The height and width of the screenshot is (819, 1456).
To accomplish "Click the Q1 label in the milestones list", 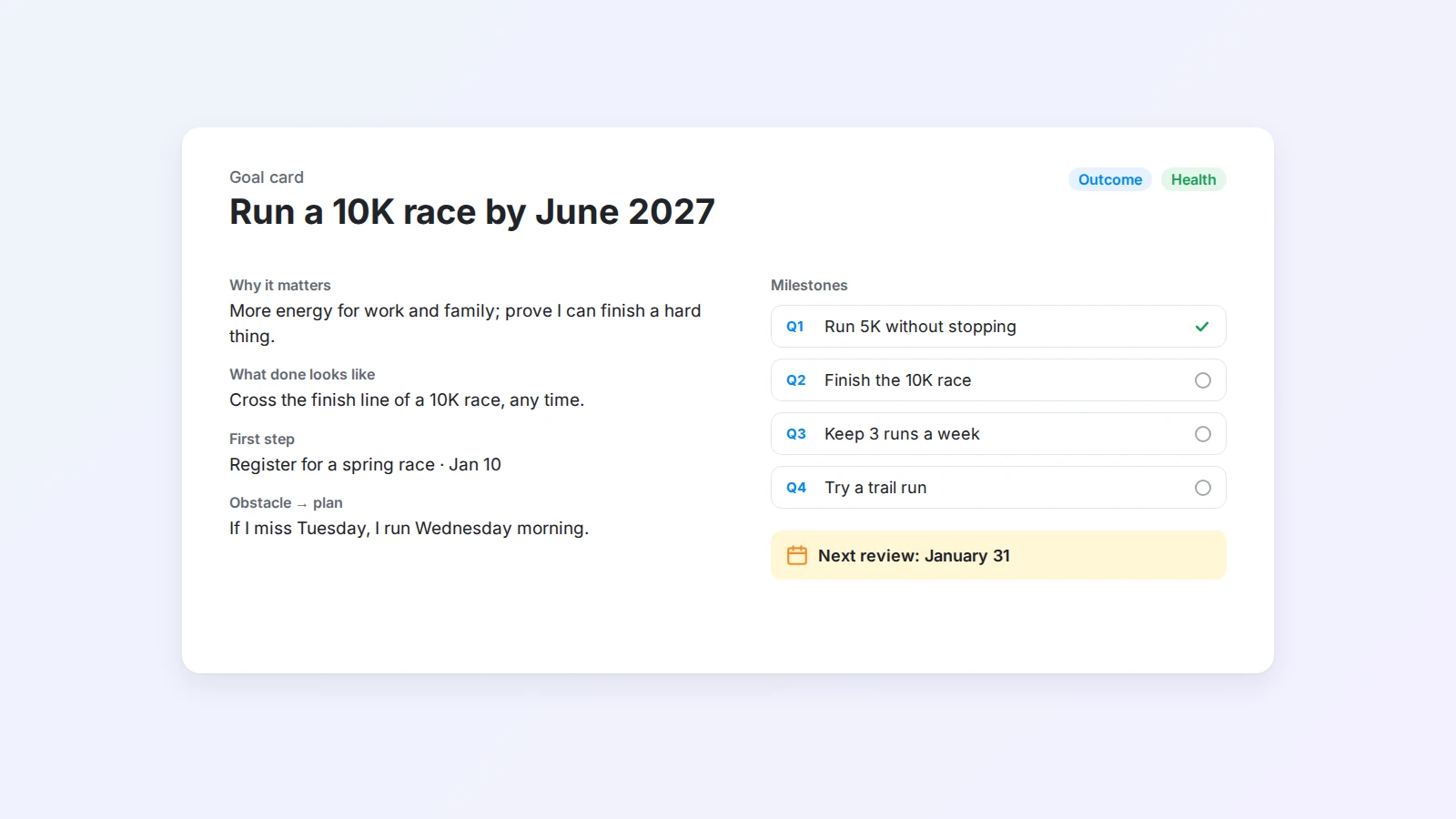I will 795,327.
